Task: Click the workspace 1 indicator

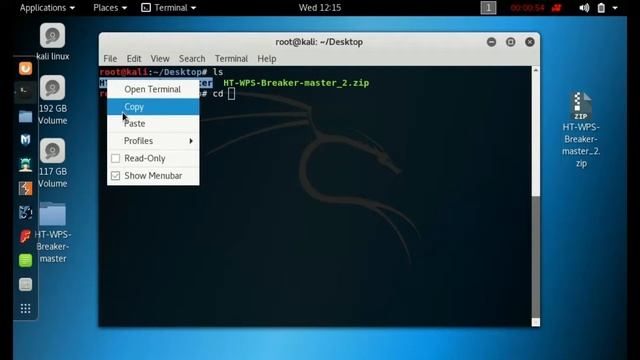Action: (488, 8)
